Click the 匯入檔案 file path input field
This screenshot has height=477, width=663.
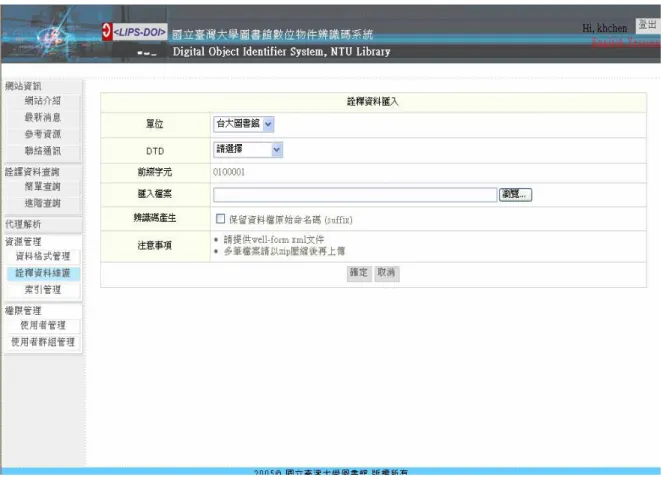pos(355,195)
